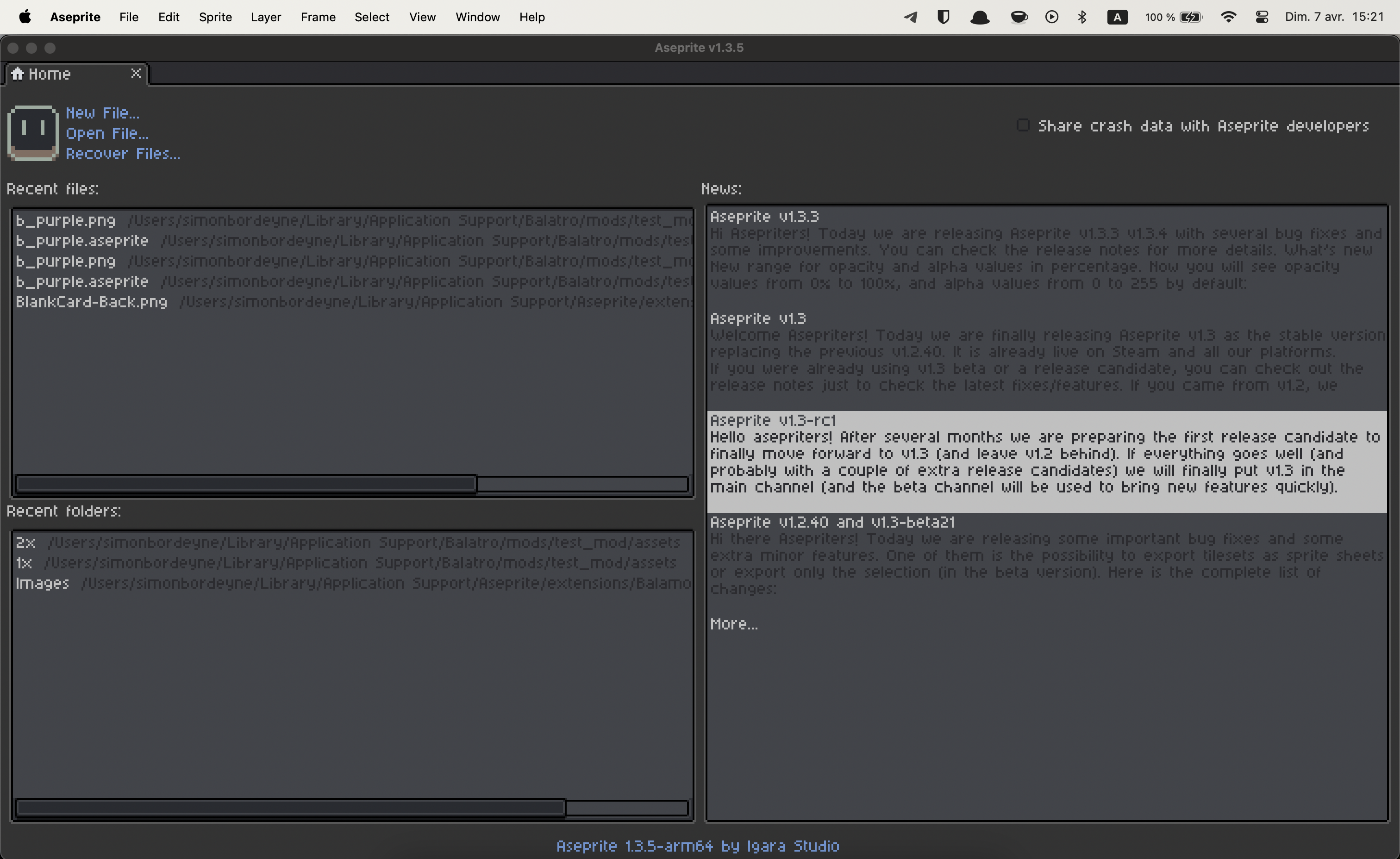Open the Aseprite application menu

tap(75, 17)
